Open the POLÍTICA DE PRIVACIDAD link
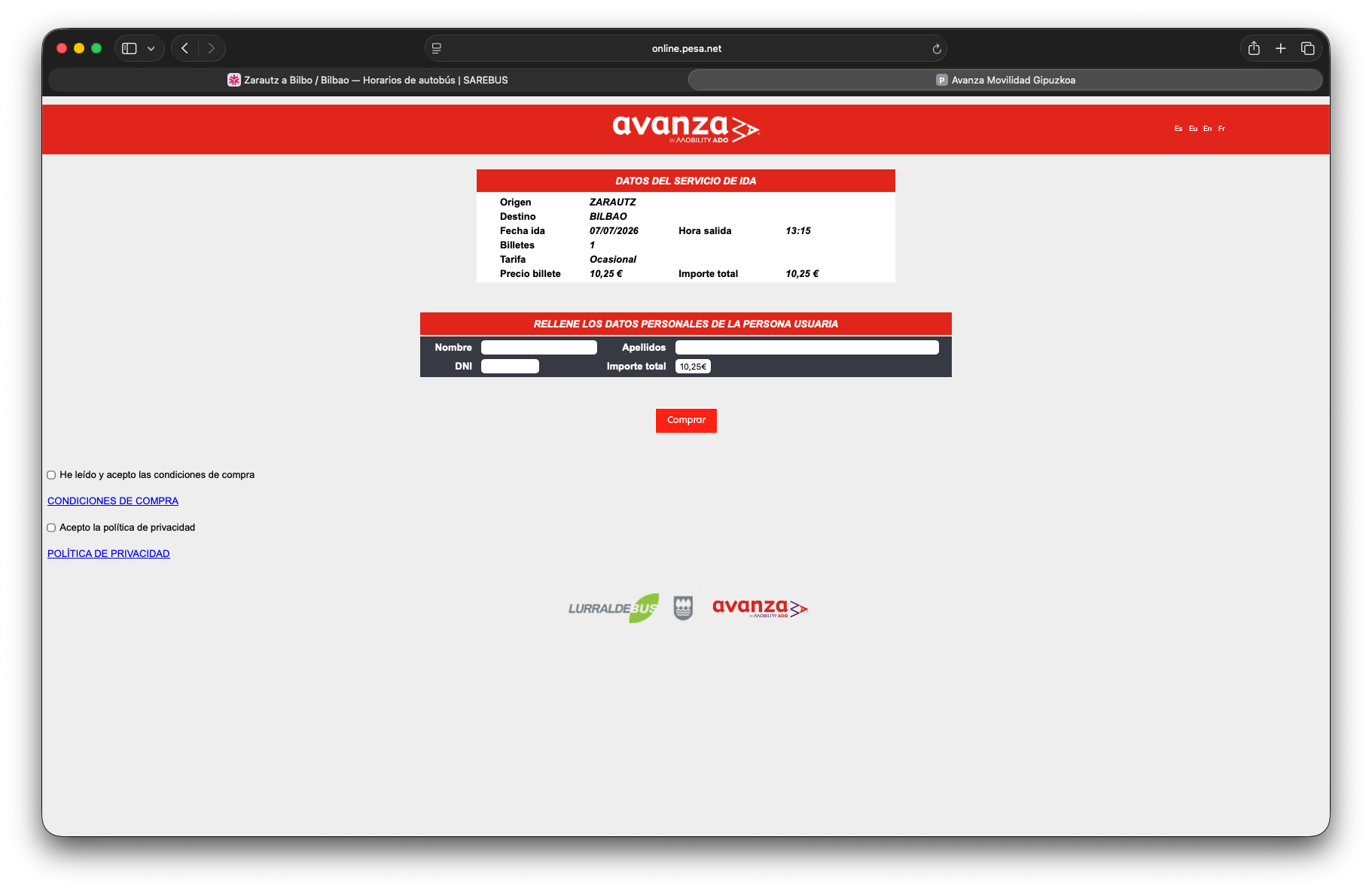This screenshot has width=1372, height=892. pyautogui.click(x=108, y=553)
